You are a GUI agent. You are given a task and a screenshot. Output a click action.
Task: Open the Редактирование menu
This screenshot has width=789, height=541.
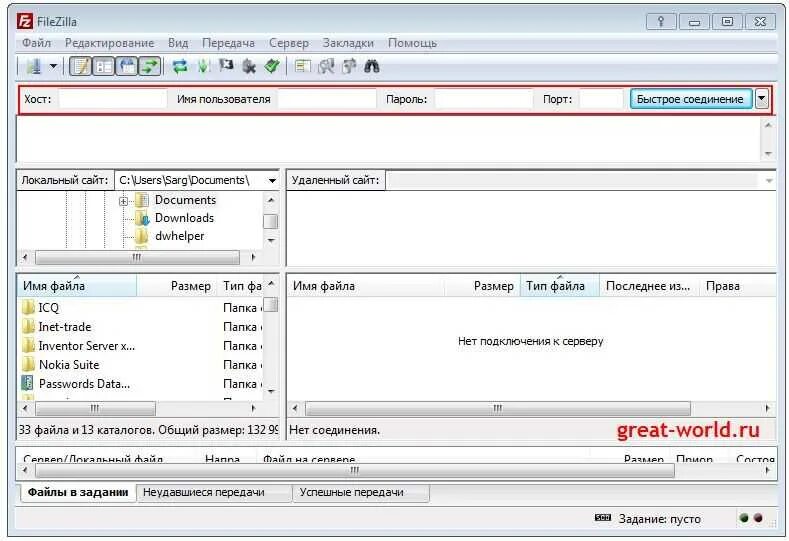[x=109, y=43]
